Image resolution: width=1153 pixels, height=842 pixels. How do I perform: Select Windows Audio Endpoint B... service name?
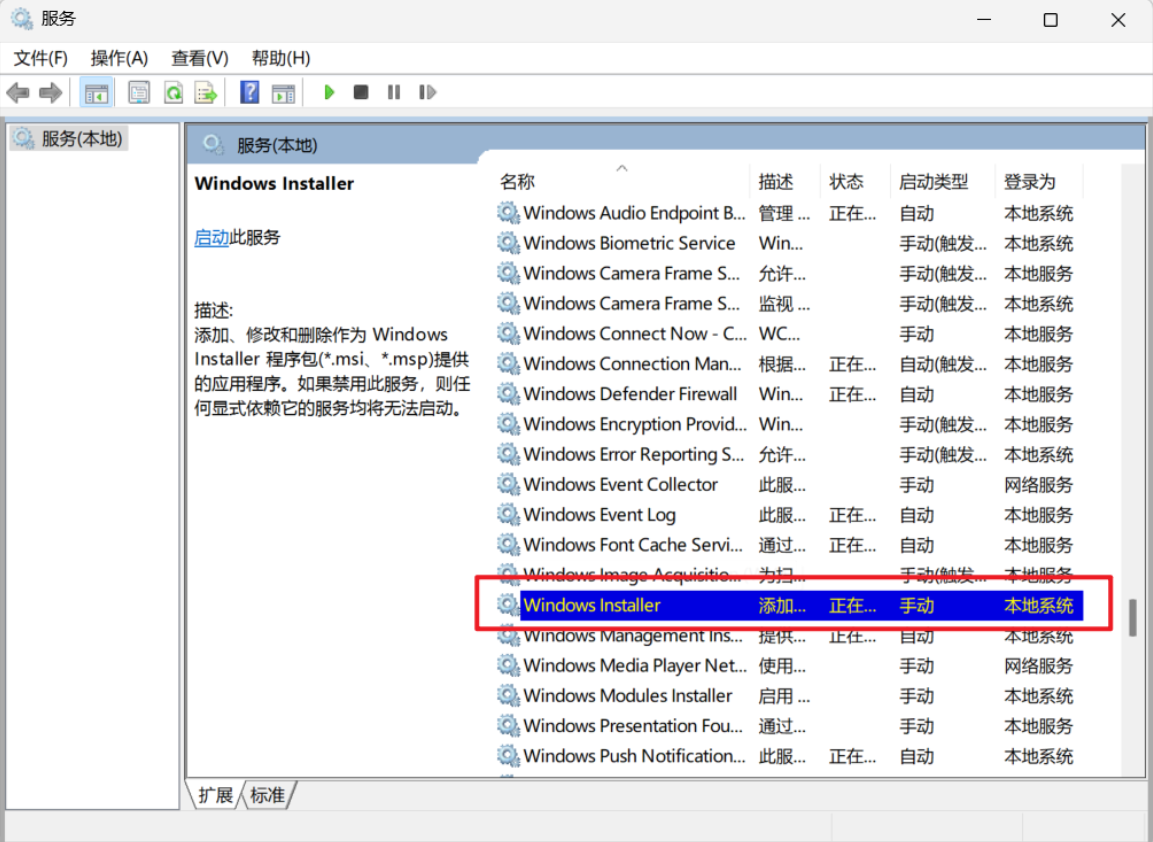point(634,213)
